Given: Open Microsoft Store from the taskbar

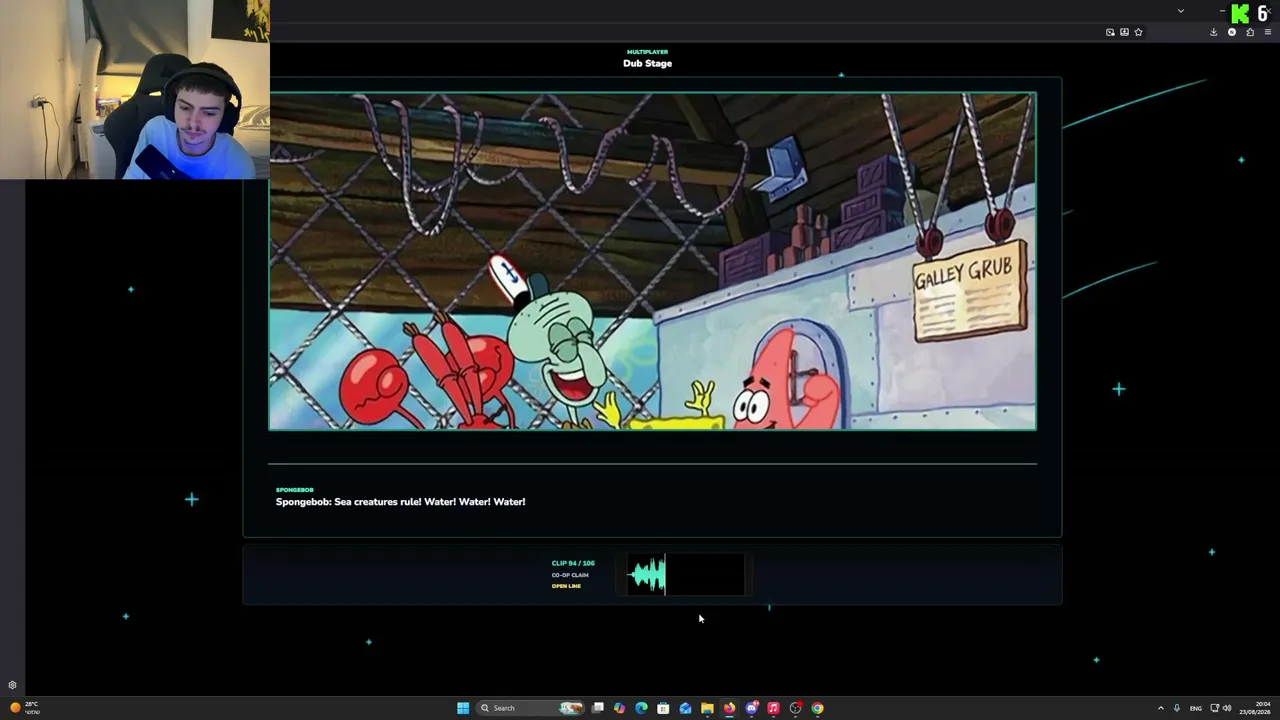Looking at the screenshot, I should click(x=663, y=708).
